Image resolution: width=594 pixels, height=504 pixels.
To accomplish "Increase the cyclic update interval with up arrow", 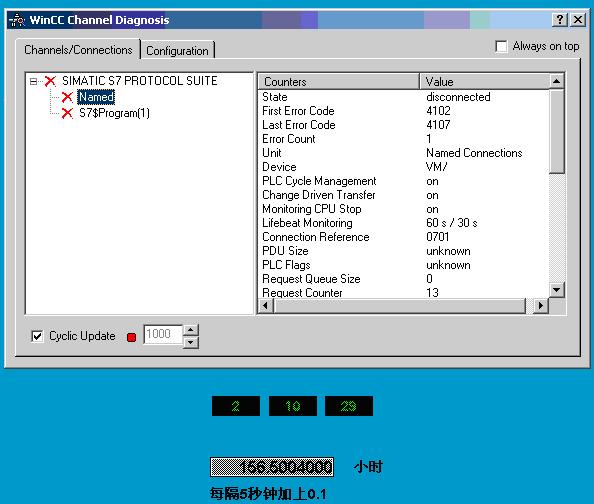I will click(x=191, y=329).
